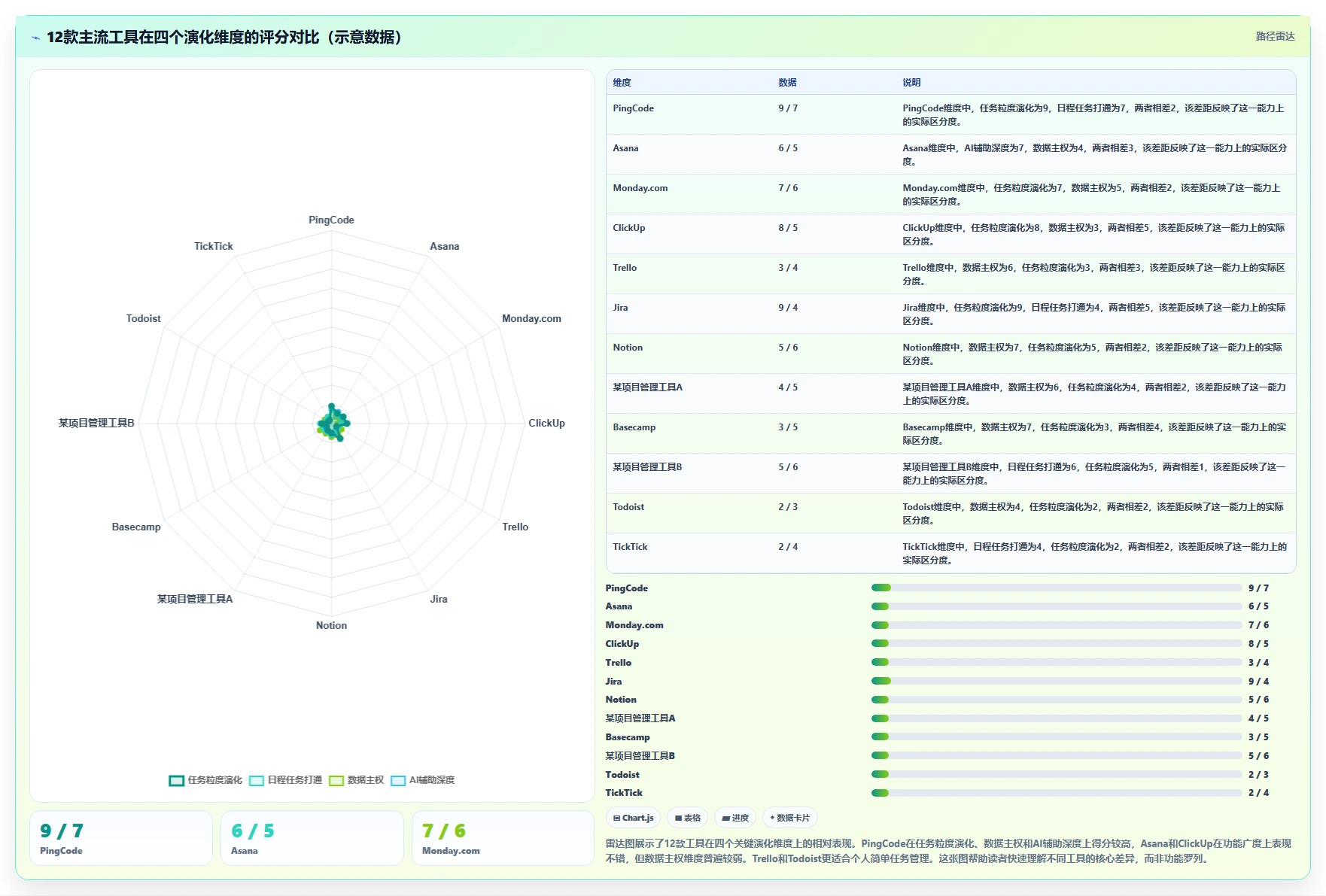
Task: Click the Todoist axis label on radar chart
Action: pyautogui.click(x=144, y=318)
